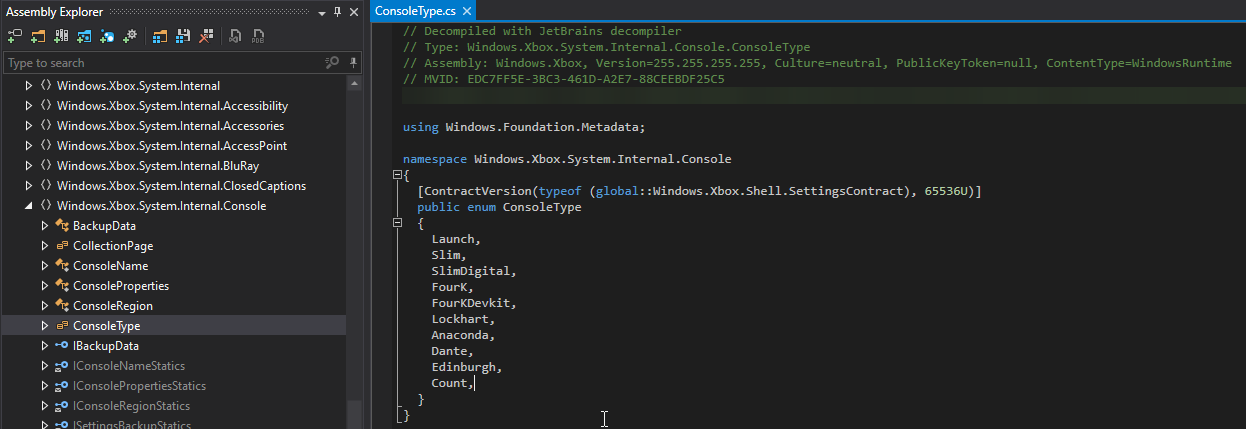Click the Open assembly folder icon in toolbar
Viewport: 1246px width, 429px height.
point(38,37)
